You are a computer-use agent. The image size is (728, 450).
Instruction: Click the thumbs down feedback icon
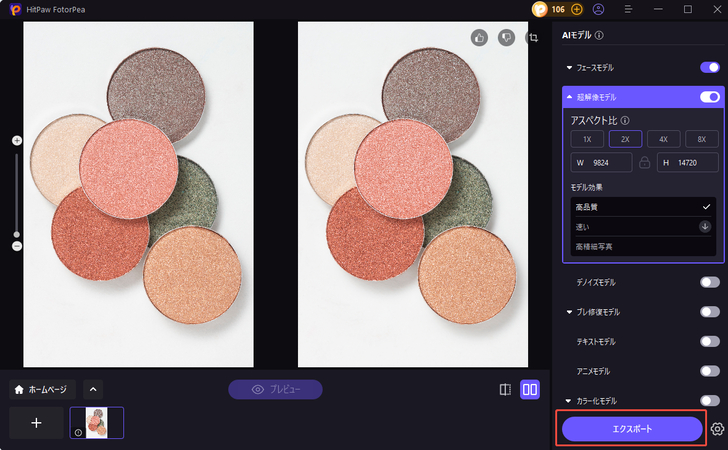[507, 38]
